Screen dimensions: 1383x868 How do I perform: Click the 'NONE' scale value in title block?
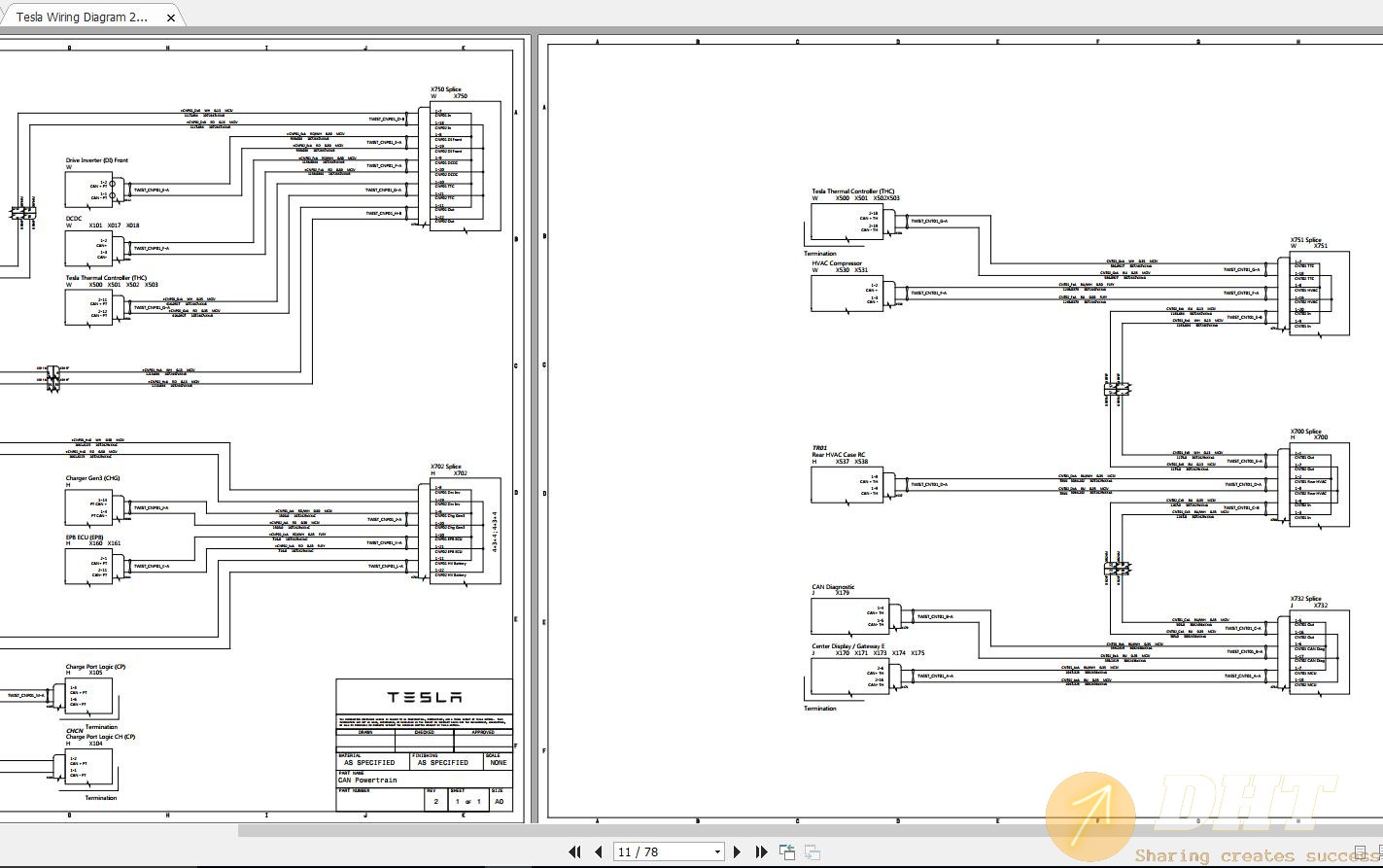click(499, 763)
